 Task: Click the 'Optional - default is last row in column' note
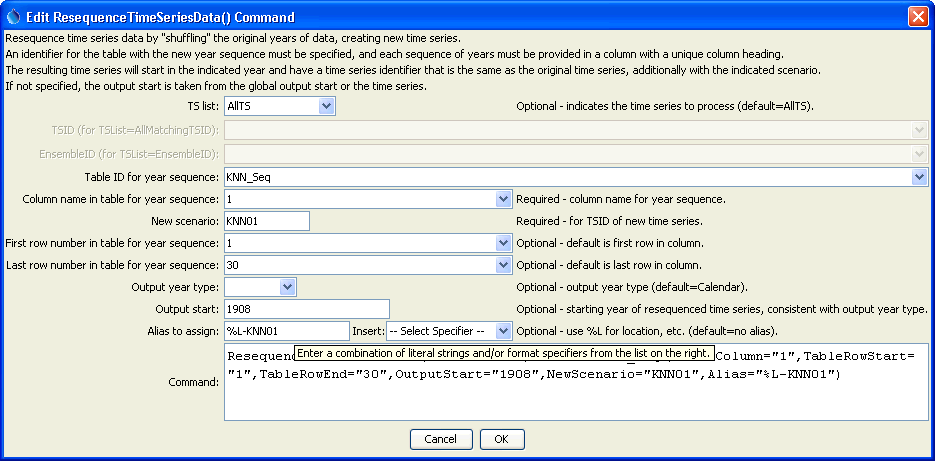tap(609, 265)
